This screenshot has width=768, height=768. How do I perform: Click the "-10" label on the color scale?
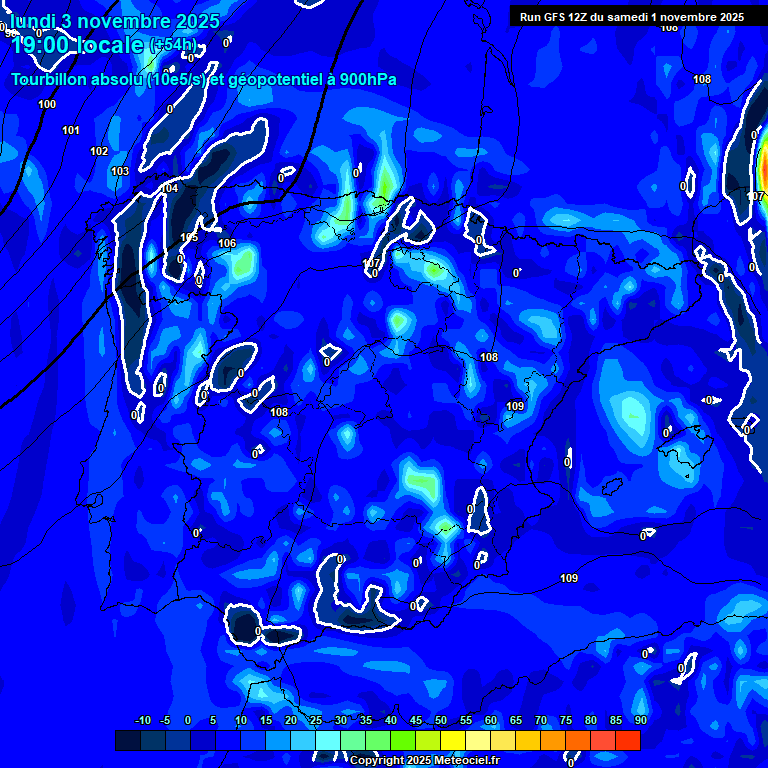142,720
